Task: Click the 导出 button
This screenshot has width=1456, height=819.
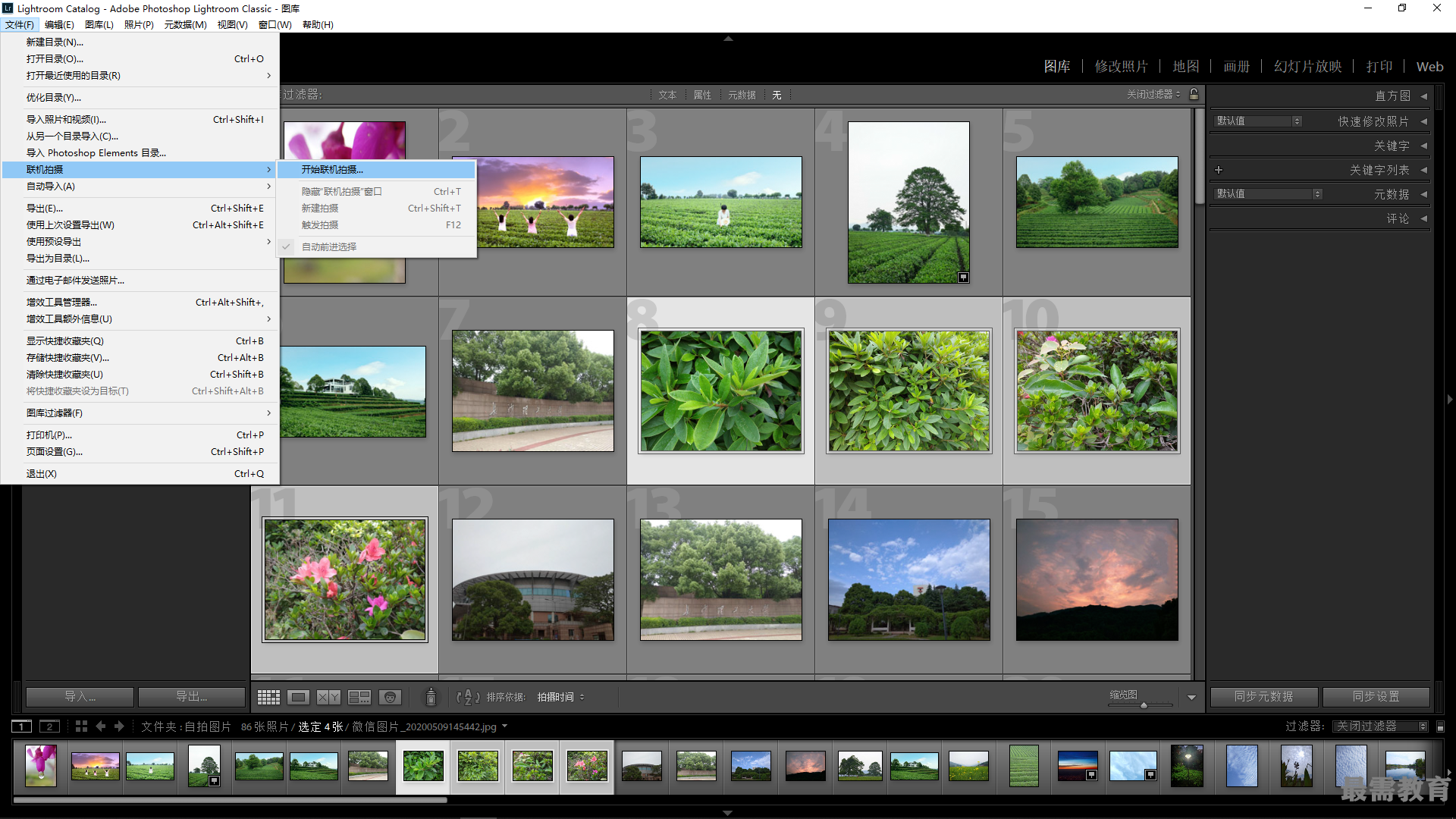Action: coord(192,696)
